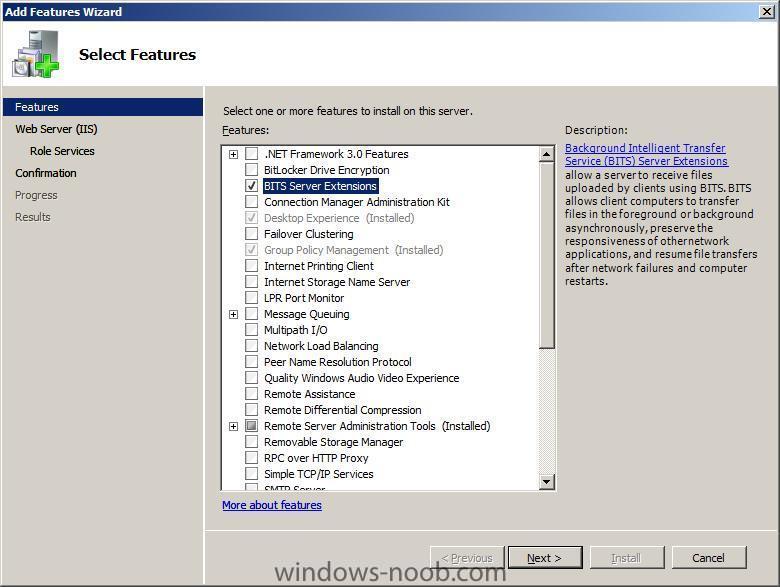
Task: Click the Next button
Action: 545,558
